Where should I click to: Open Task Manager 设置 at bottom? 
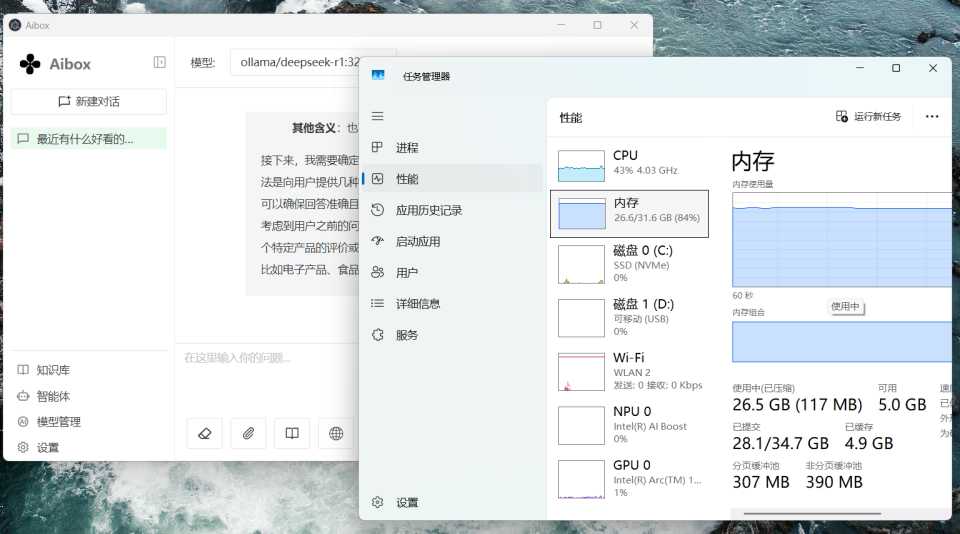click(x=452, y=502)
